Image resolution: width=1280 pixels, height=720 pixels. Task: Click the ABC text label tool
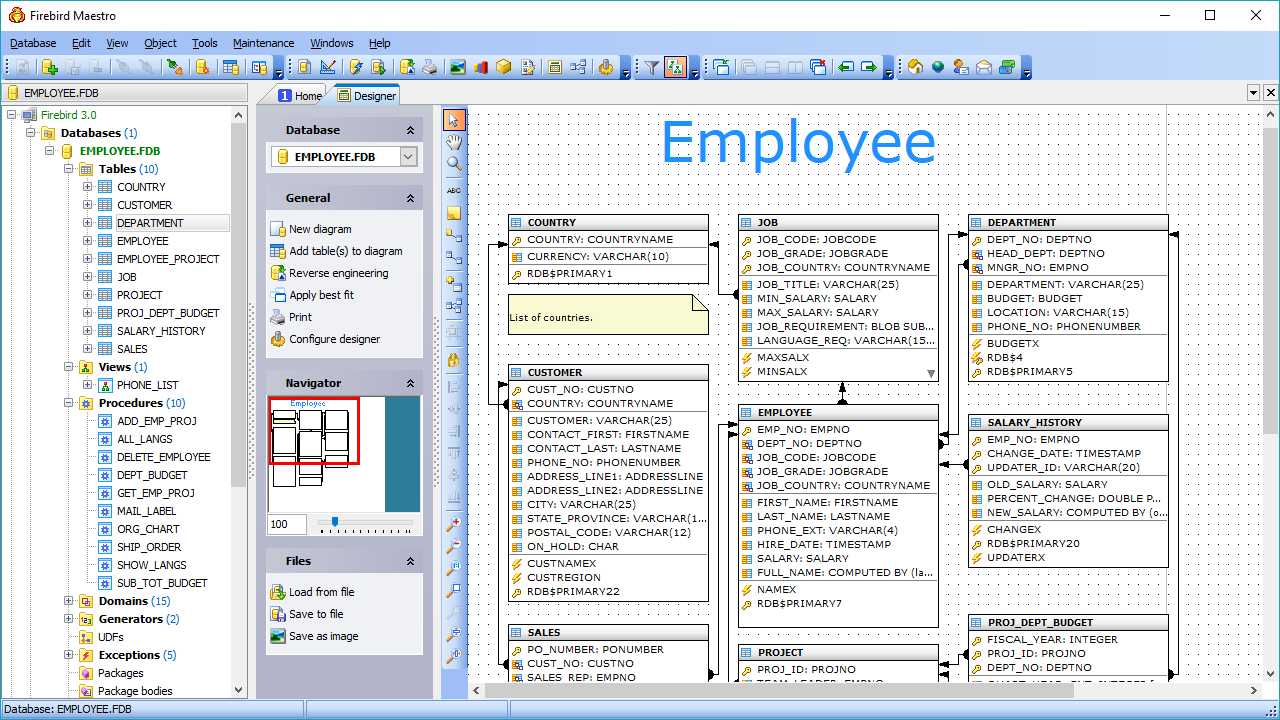(x=454, y=189)
